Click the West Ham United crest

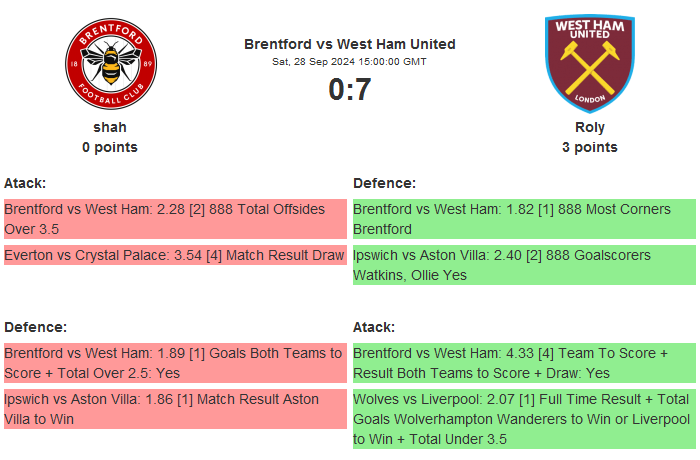[589, 65]
